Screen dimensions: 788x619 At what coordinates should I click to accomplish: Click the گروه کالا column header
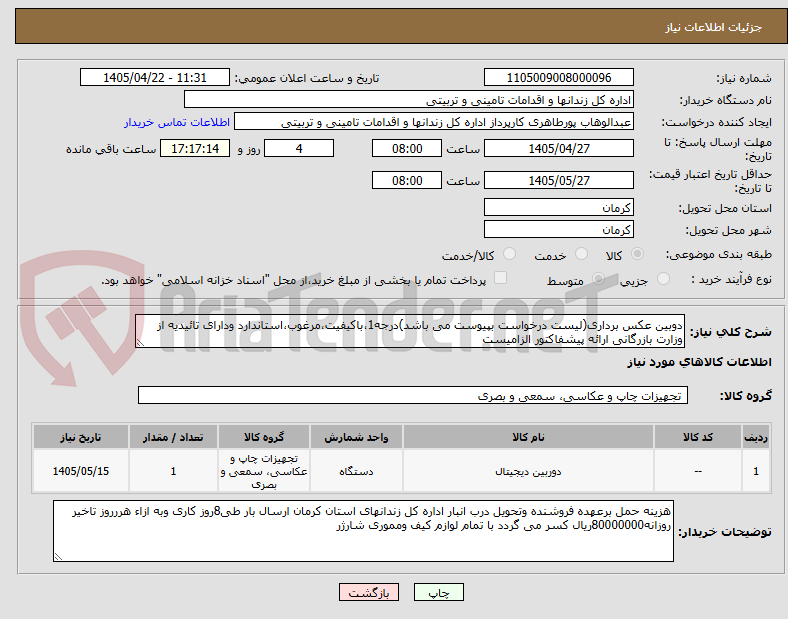pyautogui.click(x=264, y=437)
